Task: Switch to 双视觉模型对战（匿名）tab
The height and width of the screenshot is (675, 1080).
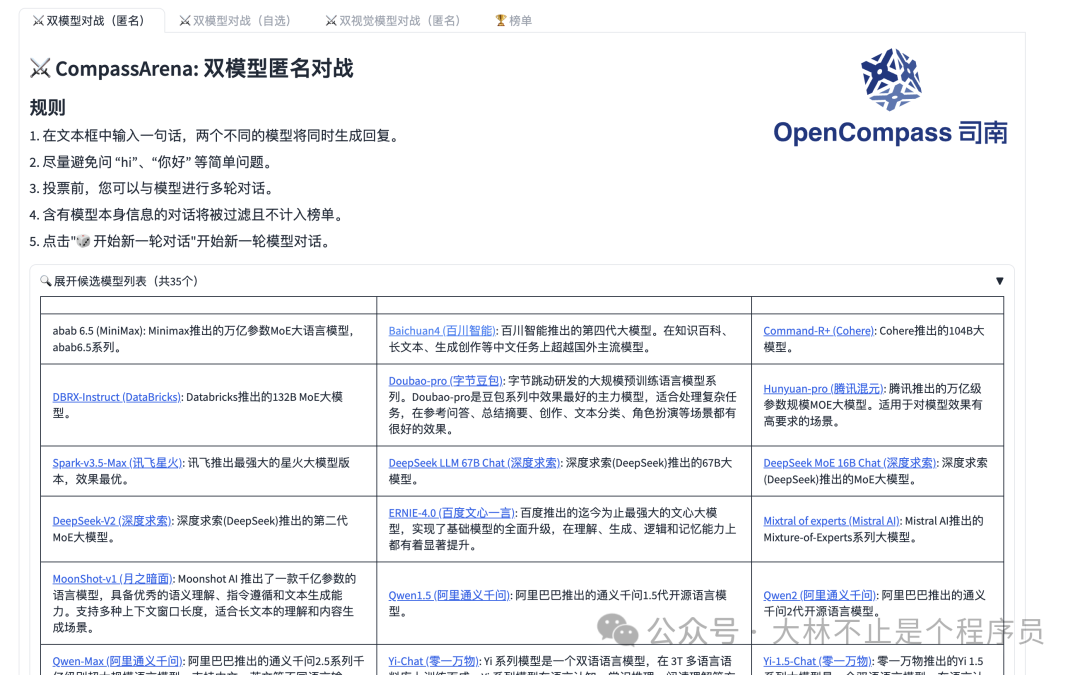Action: point(395,21)
